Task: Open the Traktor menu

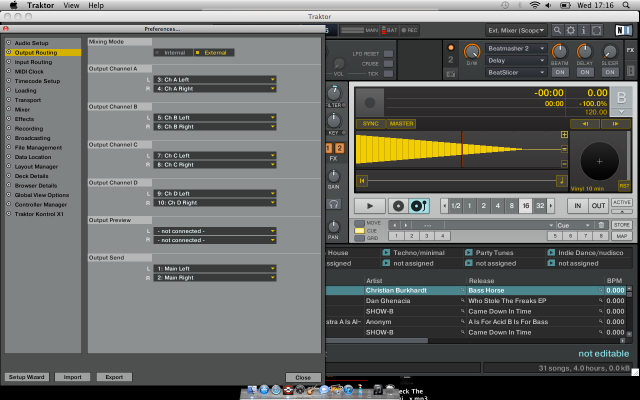Action: click(40, 5)
